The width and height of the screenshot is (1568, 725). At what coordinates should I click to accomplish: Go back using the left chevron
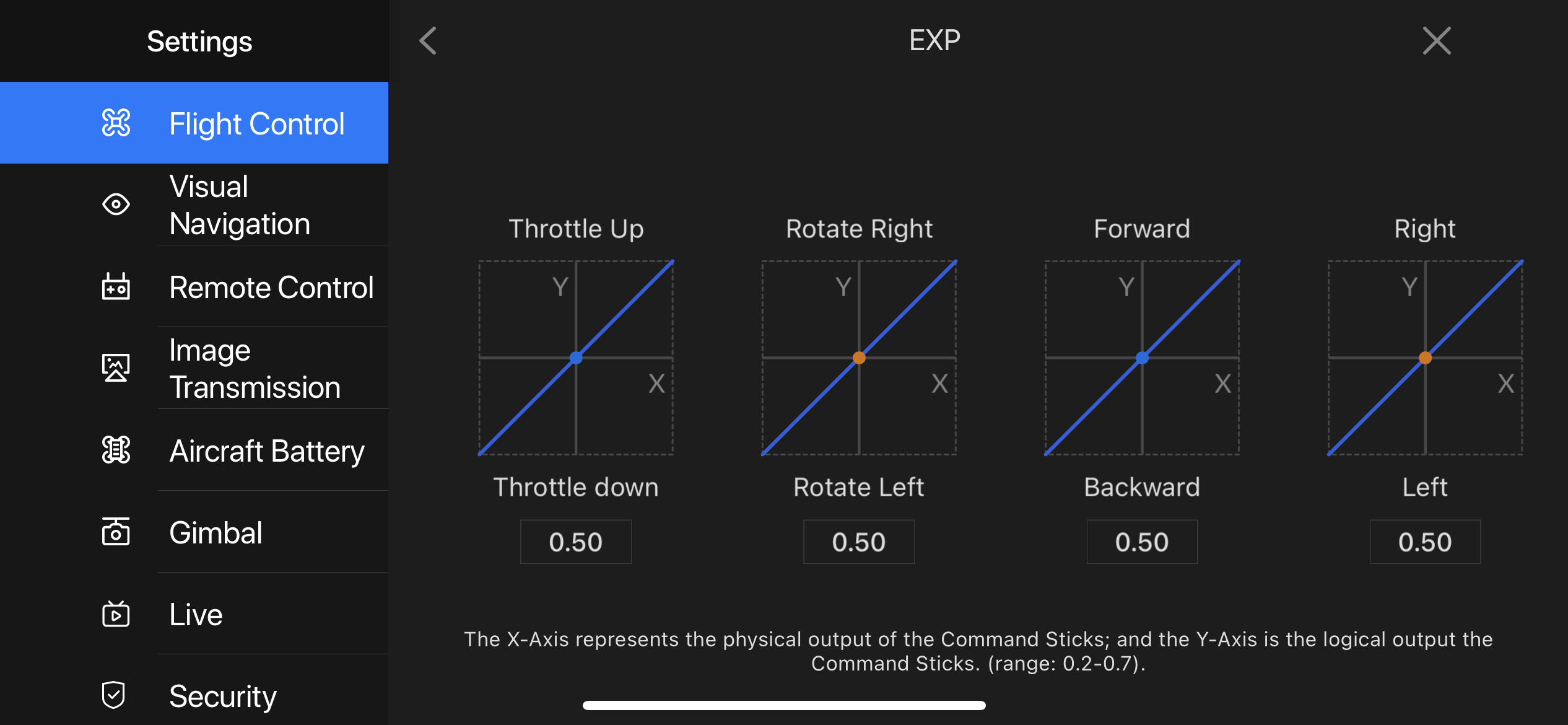tap(428, 41)
